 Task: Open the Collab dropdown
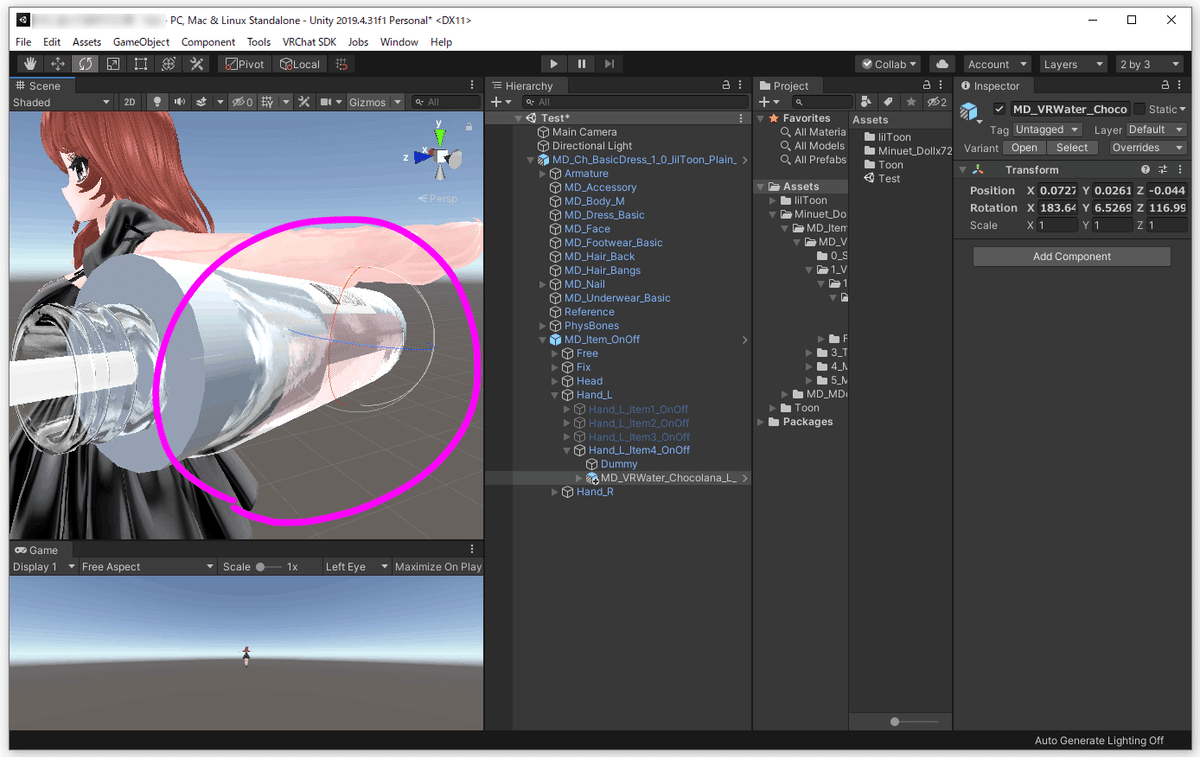[x=888, y=64]
